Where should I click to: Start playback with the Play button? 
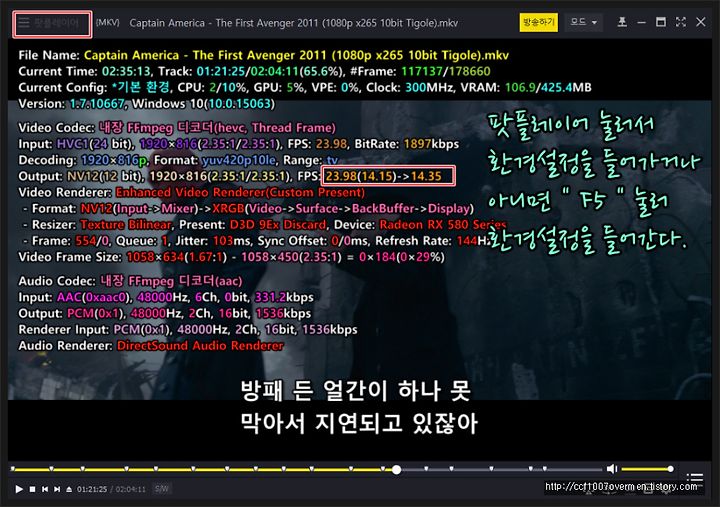click(19, 489)
